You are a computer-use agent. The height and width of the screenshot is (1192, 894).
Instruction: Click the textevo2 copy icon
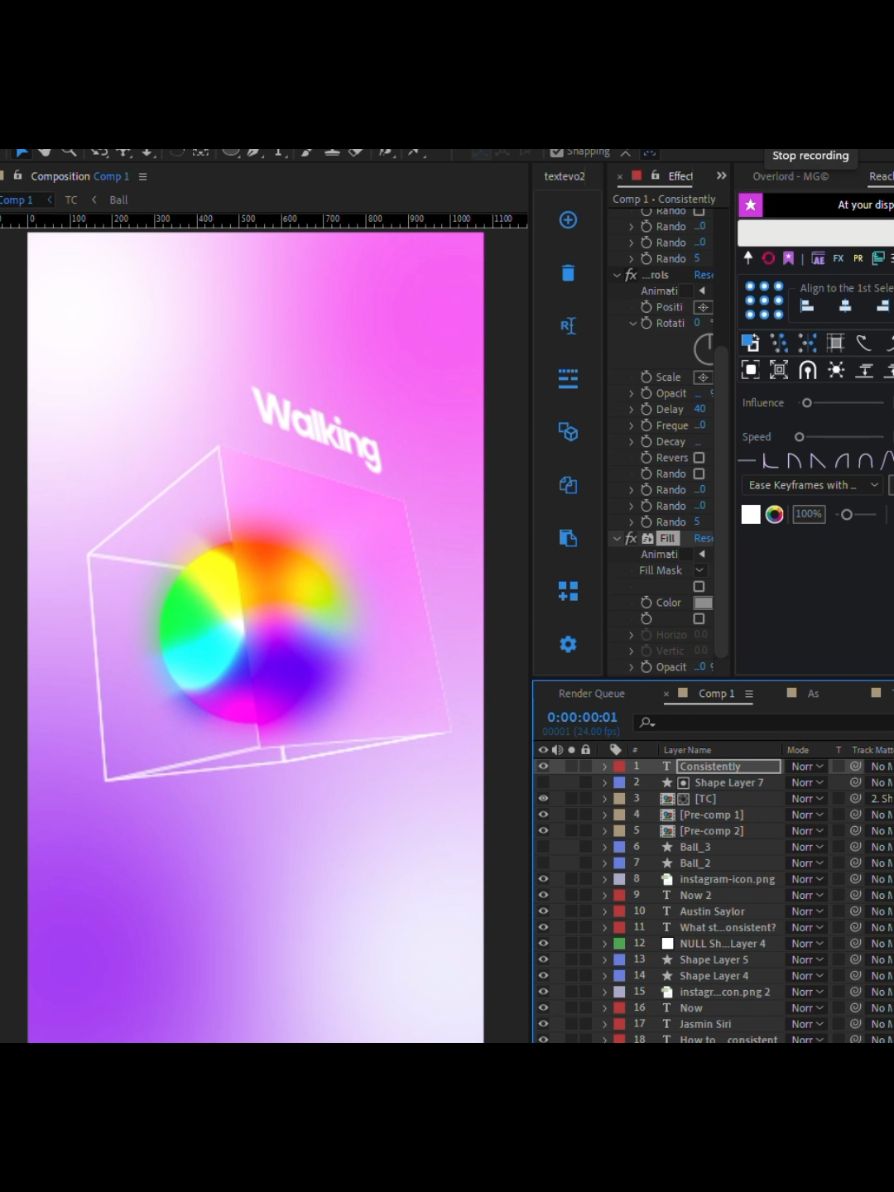click(x=568, y=485)
